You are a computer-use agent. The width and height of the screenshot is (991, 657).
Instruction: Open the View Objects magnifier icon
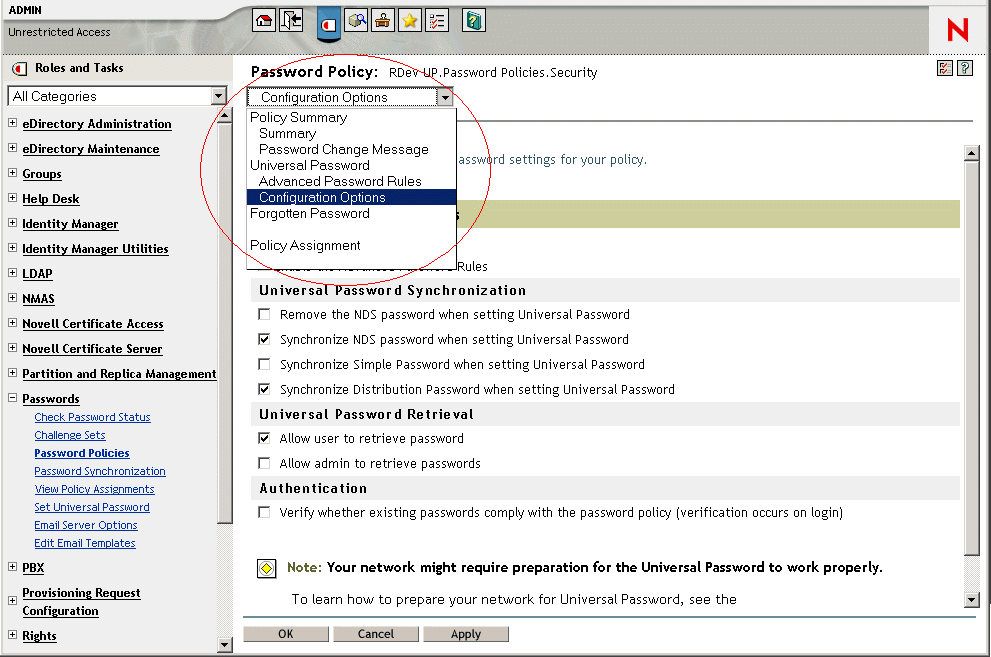point(356,20)
